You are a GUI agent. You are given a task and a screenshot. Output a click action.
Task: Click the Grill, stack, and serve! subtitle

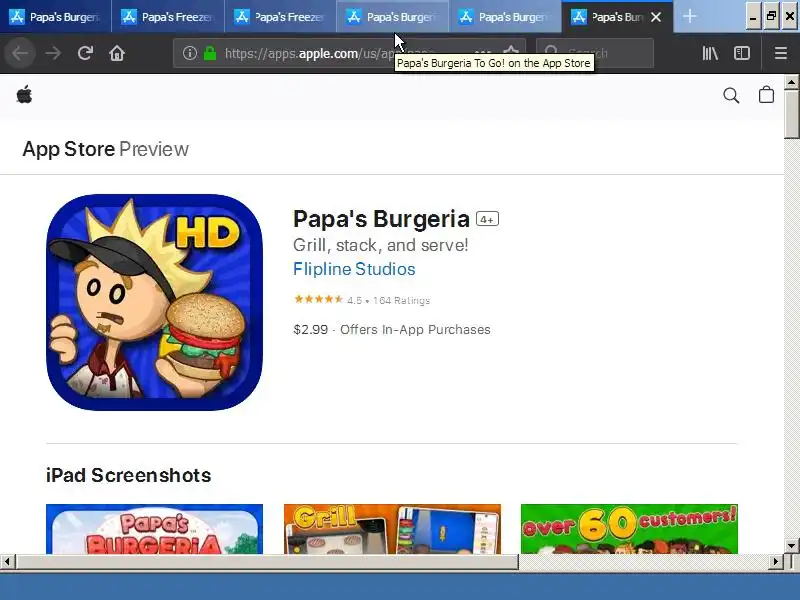click(x=381, y=245)
